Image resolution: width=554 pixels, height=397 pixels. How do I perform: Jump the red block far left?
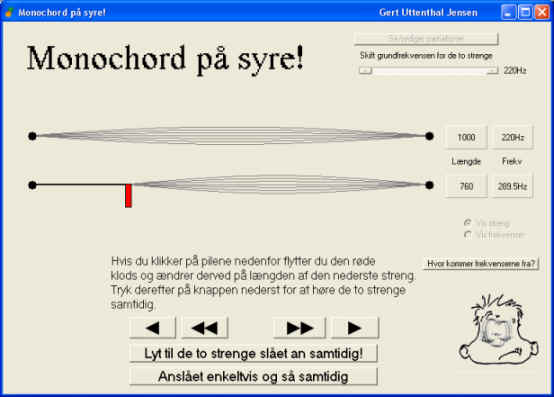tap(205, 328)
